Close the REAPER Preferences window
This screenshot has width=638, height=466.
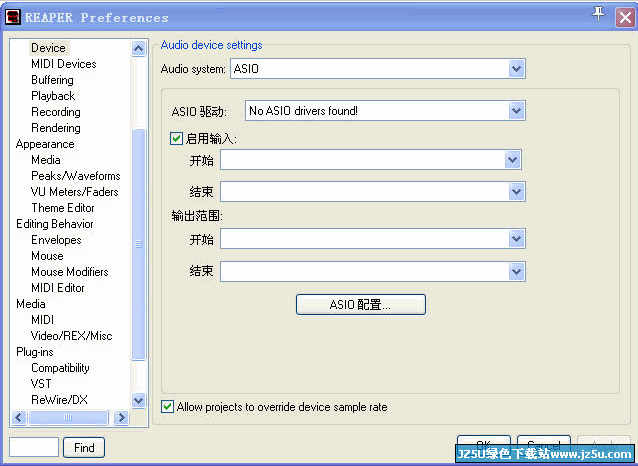[625, 18]
